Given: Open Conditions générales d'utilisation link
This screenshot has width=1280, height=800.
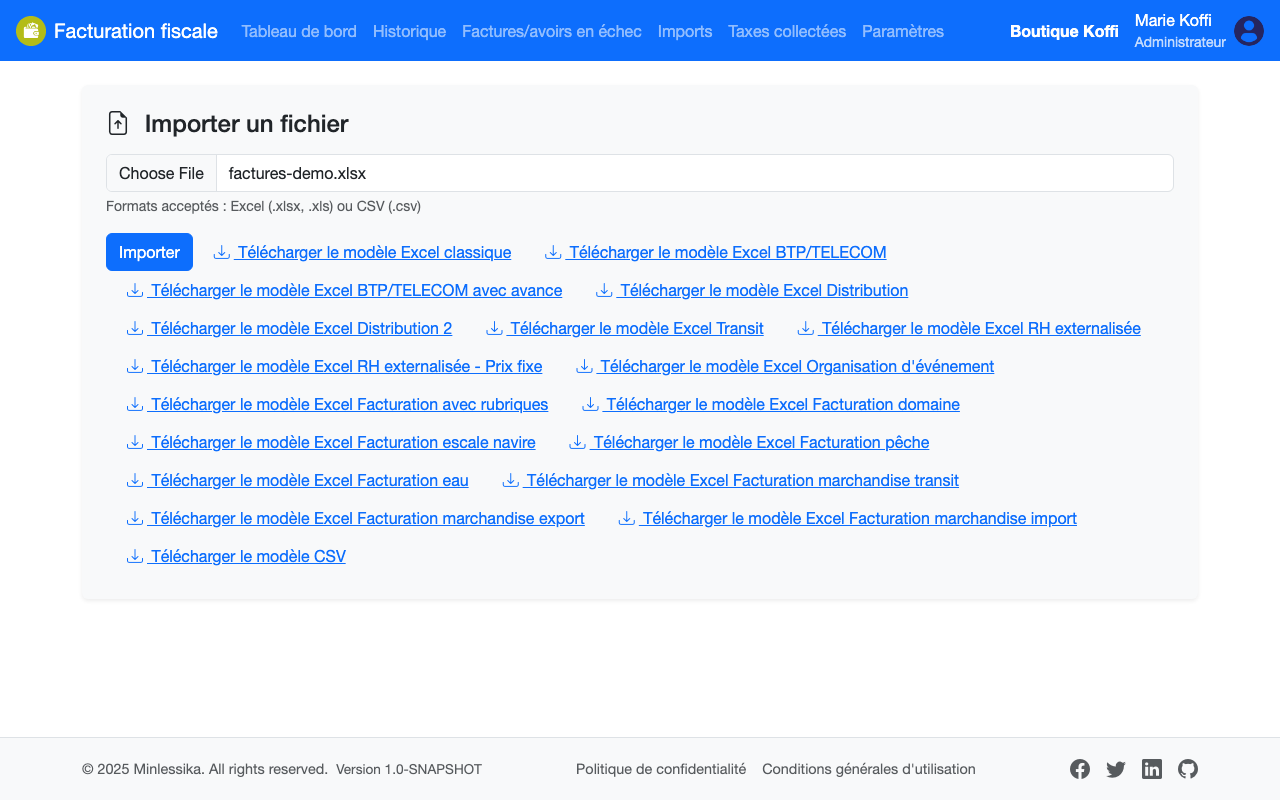Looking at the screenshot, I should pos(869,769).
